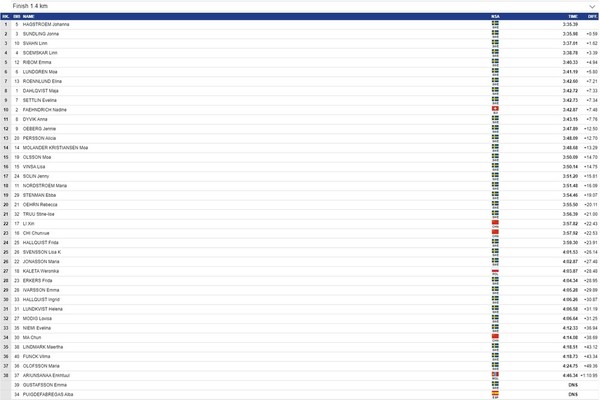Click Svahn Linn's finish time 3:37.01
The height and width of the screenshot is (400, 600).
point(572,43)
